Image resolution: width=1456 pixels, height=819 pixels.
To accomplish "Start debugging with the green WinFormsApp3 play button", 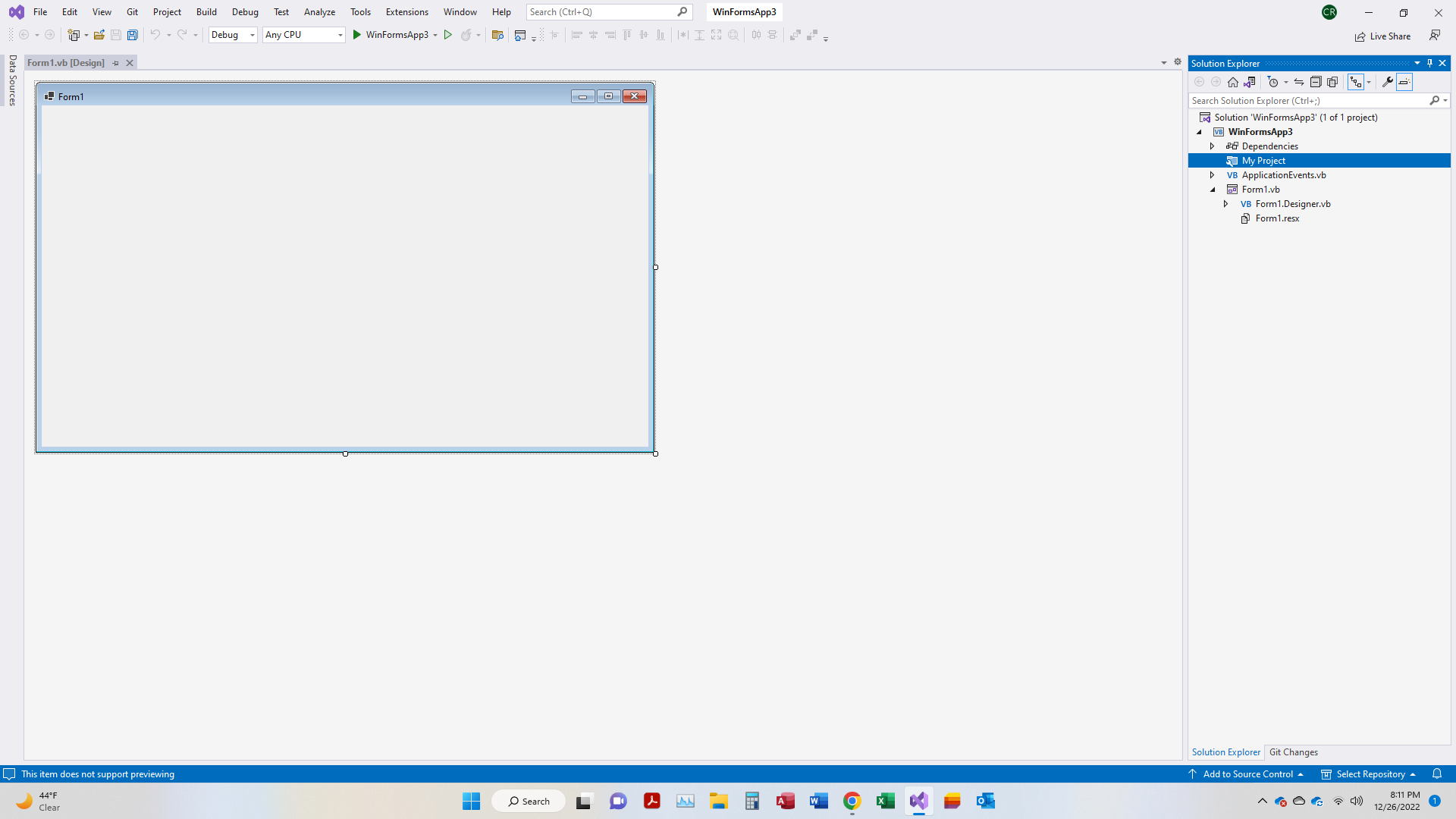I will tap(357, 35).
